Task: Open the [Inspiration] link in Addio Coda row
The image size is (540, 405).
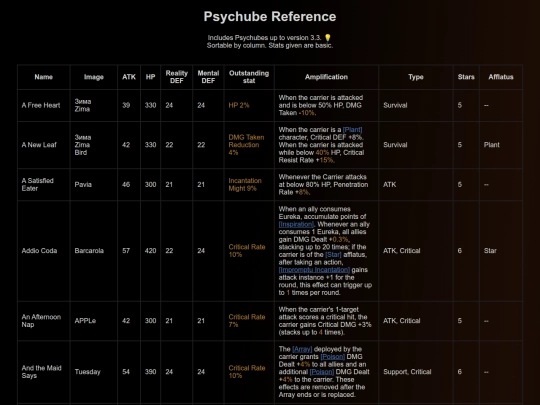Action: click(x=296, y=224)
